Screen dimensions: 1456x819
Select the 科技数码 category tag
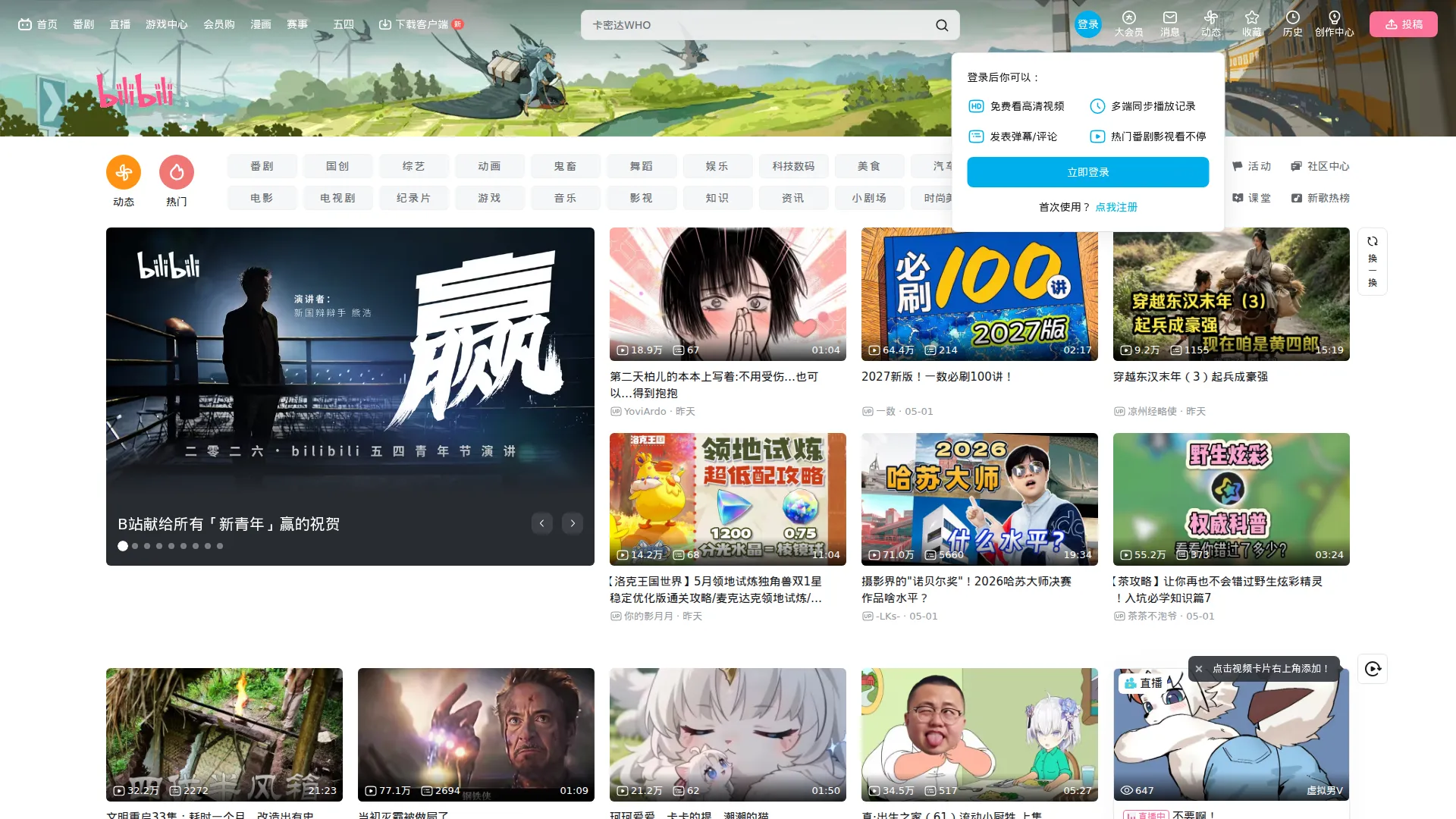793,166
